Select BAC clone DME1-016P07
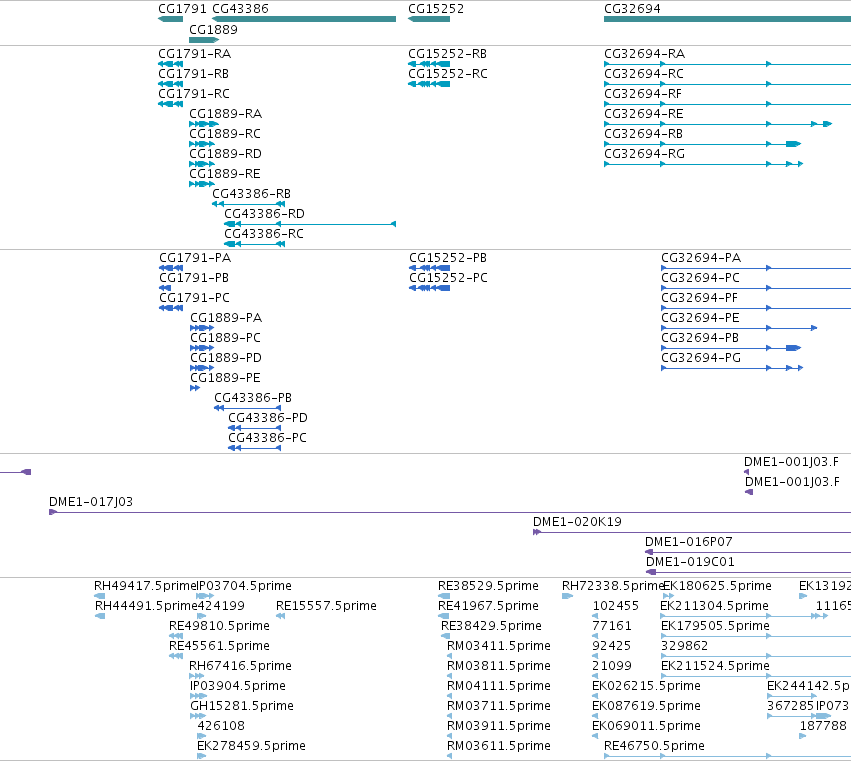Screen dimensions: 851x761 point(688,542)
